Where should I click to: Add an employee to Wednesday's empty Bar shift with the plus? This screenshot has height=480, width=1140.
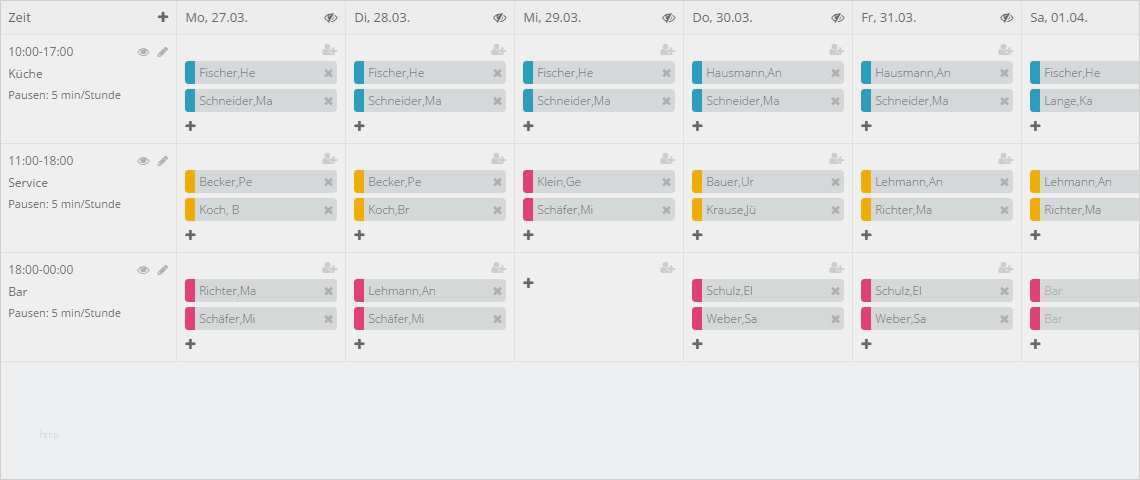tap(529, 282)
